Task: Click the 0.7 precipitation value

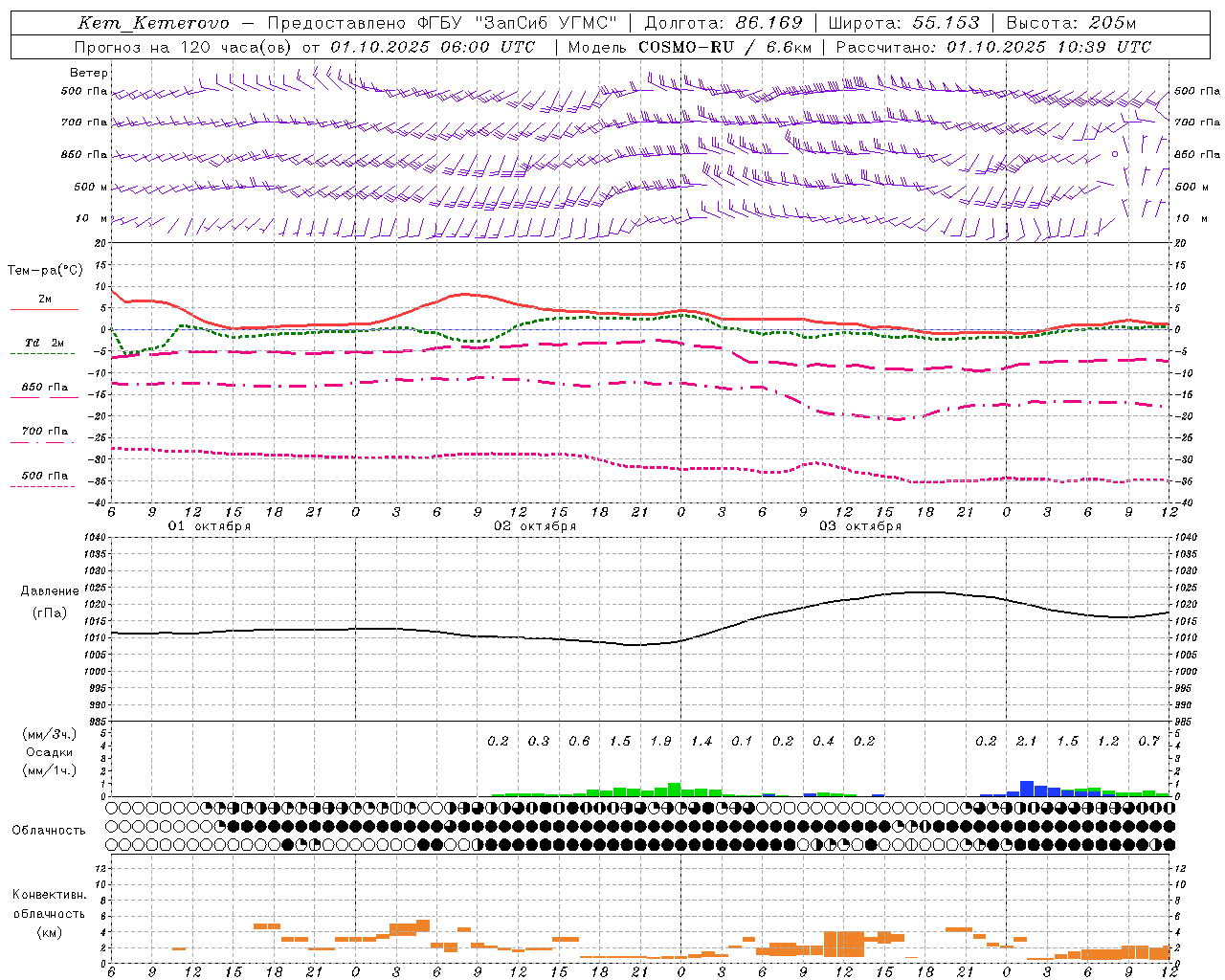Action: click(x=1149, y=742)
